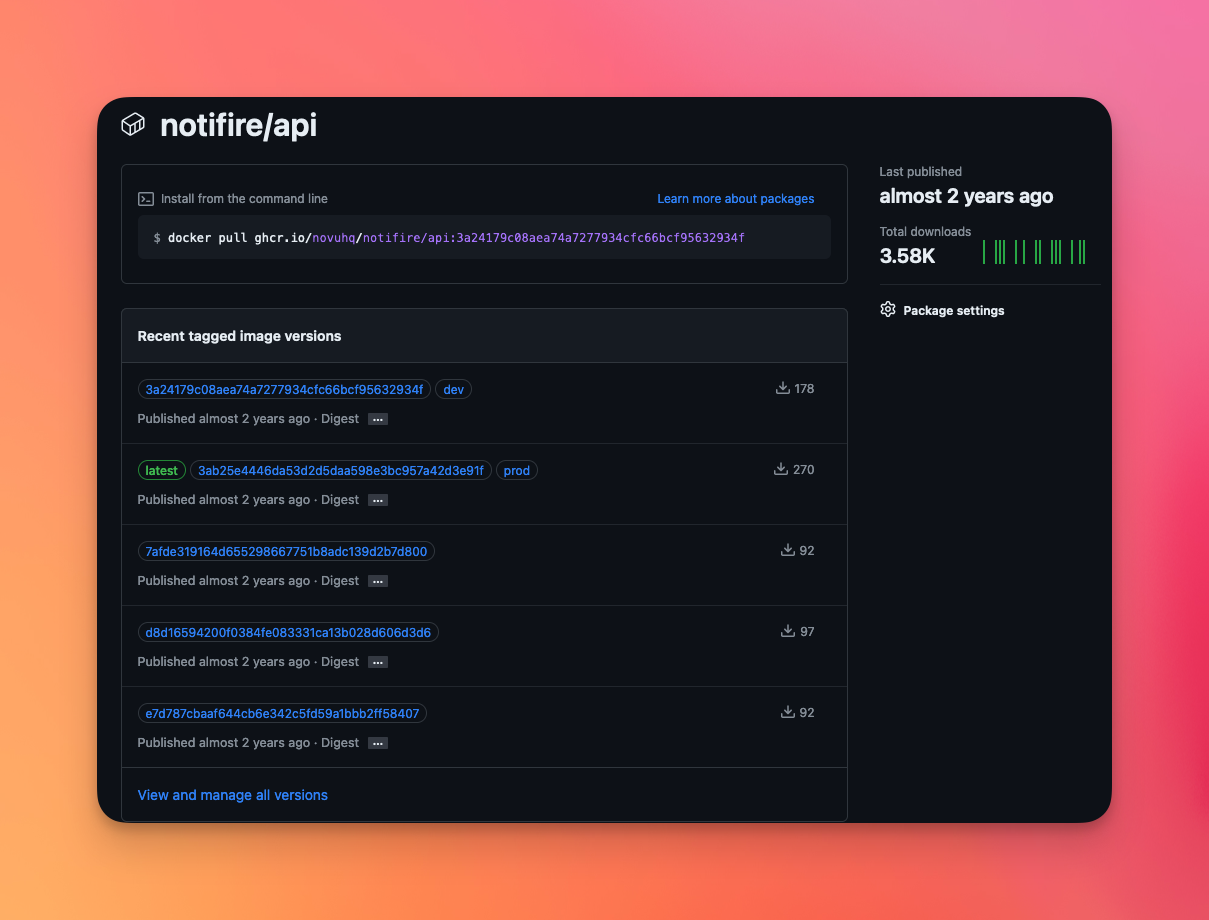Click Published almost 2 years ago under dev tag
Image resolution: width=1209 pixels, height=920 pixels.
tap(224, 419)
